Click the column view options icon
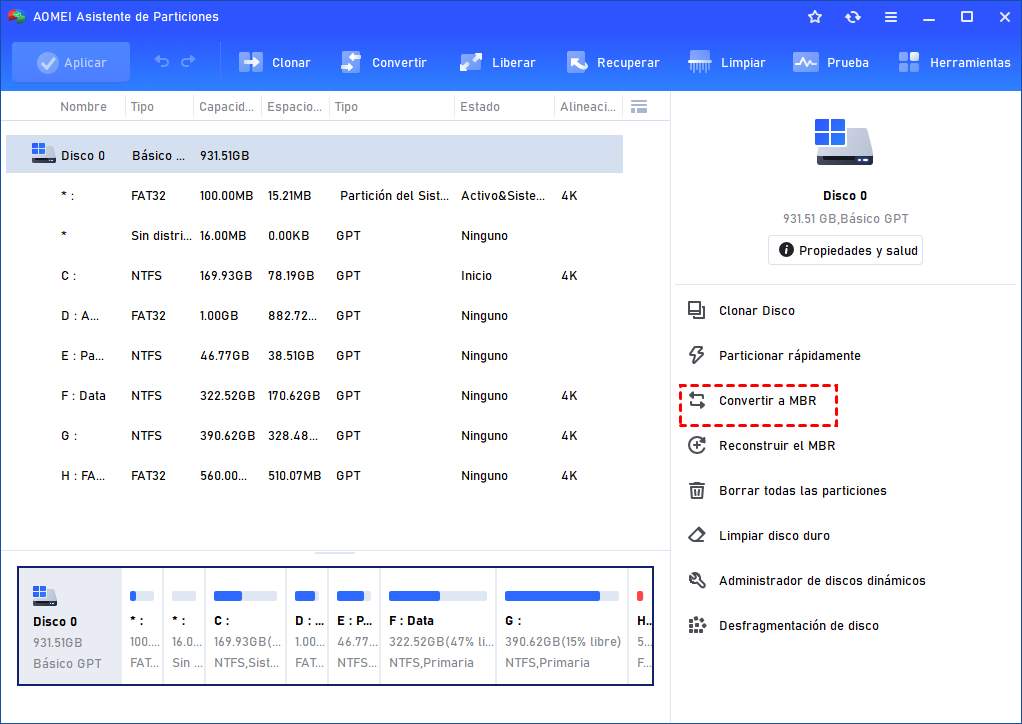The width and height of the screenshot is (1022, 724). [639, 106]
